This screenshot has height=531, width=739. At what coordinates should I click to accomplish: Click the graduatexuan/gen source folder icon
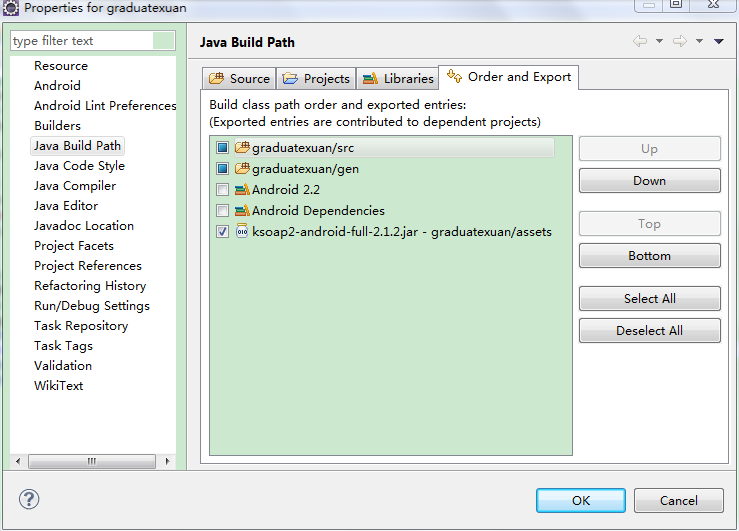[242, 168]
